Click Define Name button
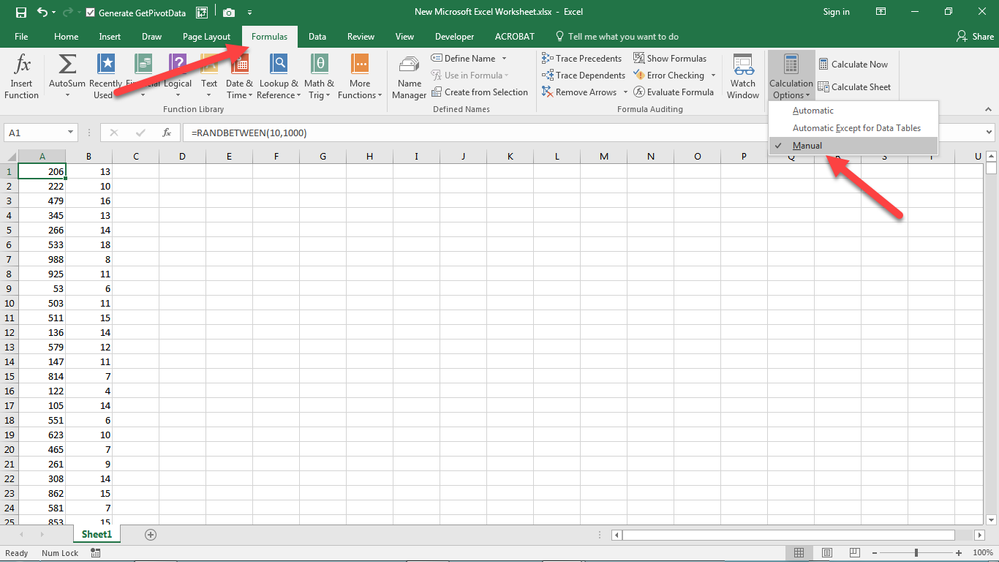999x562 pixels. (x=464, y=58)
